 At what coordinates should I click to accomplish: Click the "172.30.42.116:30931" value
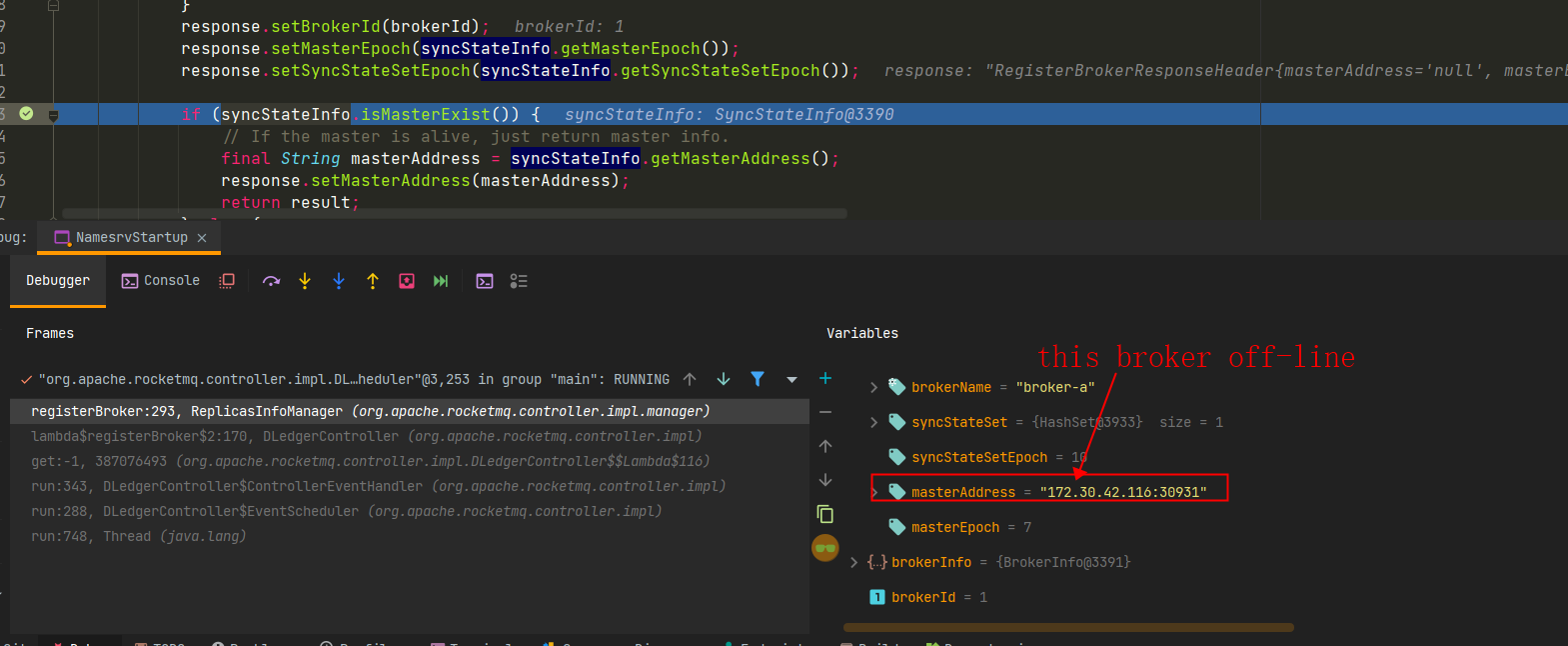(1123, 492)
